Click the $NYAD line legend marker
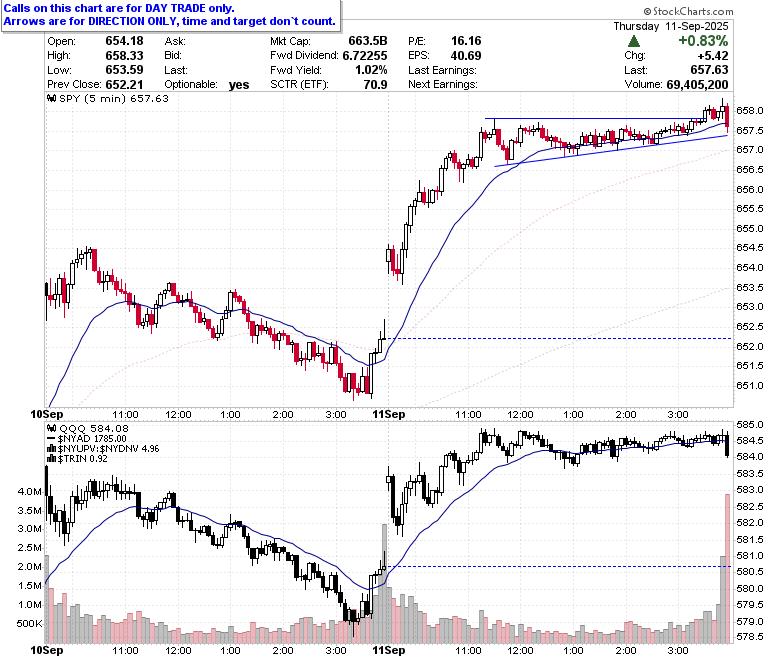 52,439
